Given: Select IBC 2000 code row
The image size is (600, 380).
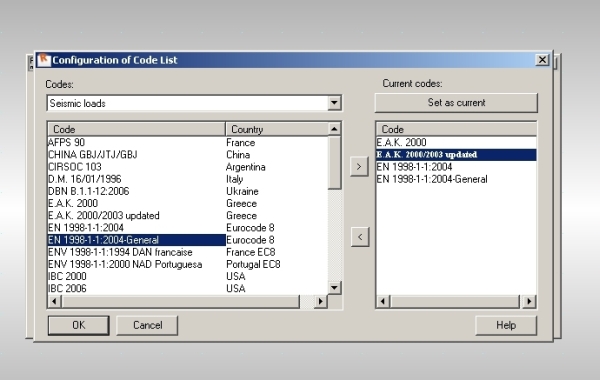Looking at the screenshot, I should coord(137,276).
